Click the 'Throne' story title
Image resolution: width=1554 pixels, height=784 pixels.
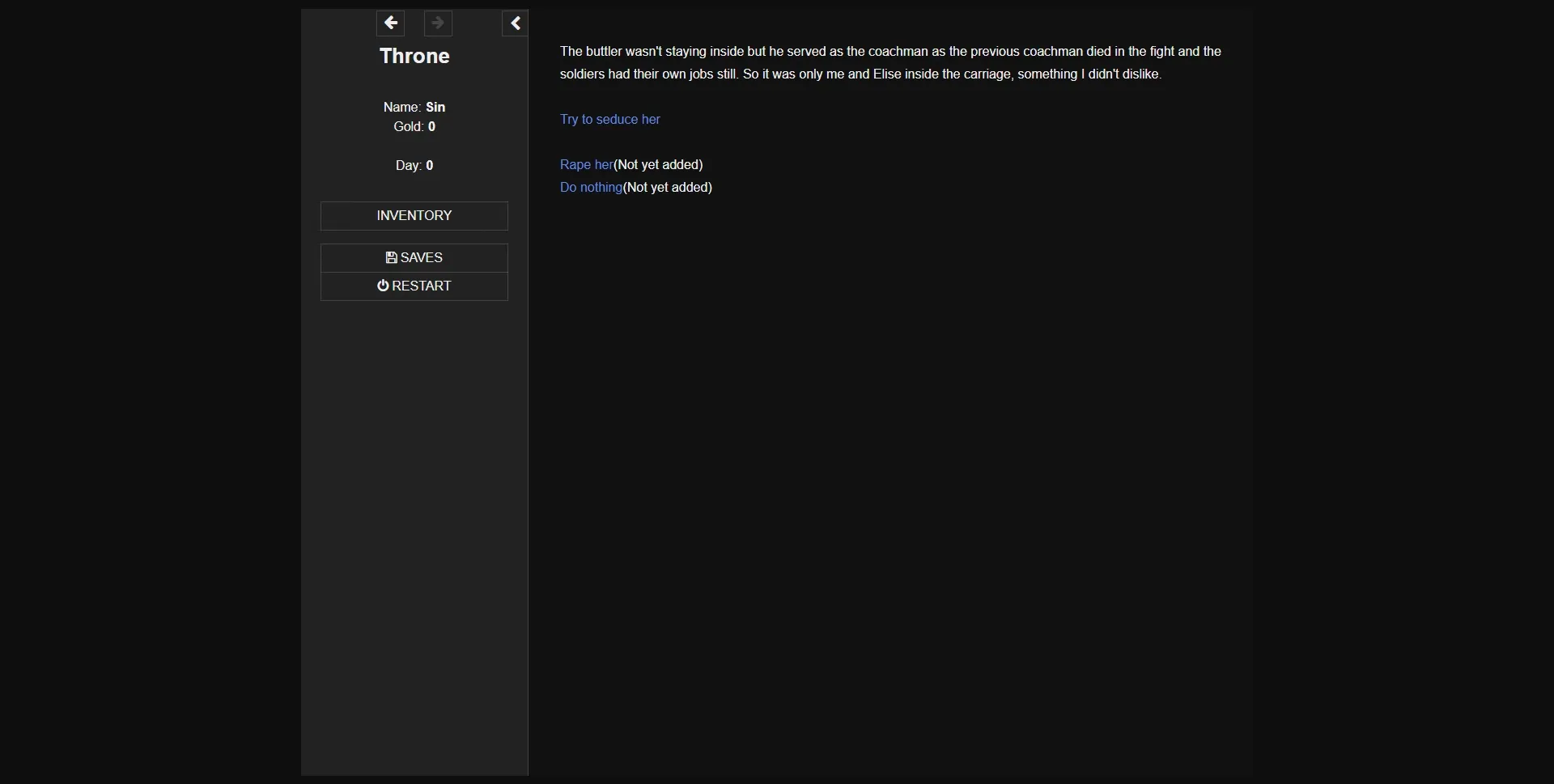pyautogui.click(x=414, y=55)
